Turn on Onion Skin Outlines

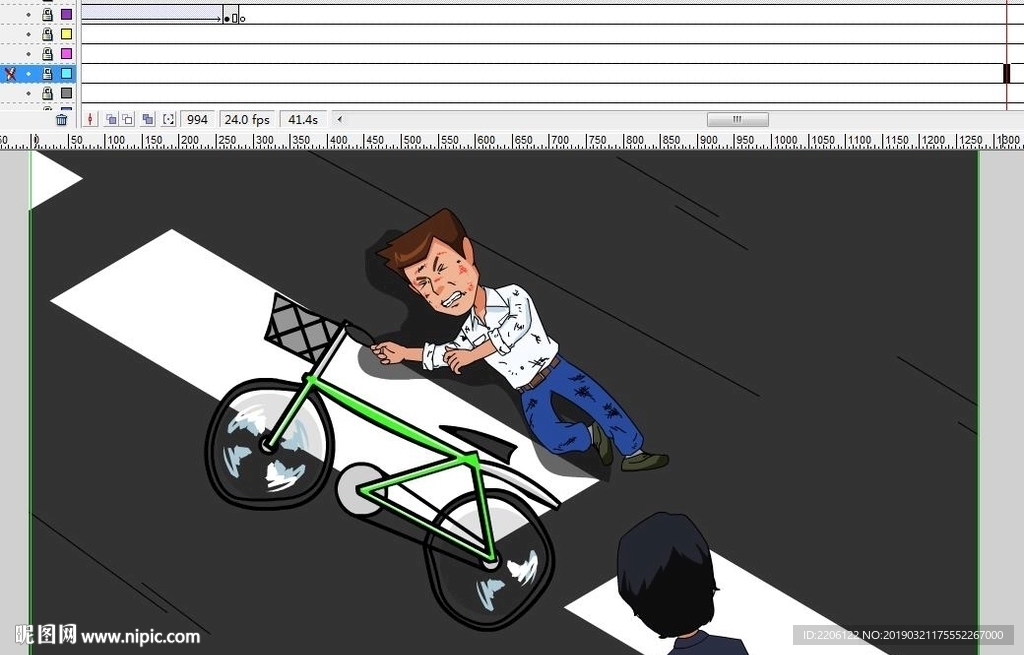click(x=127, y=119)
